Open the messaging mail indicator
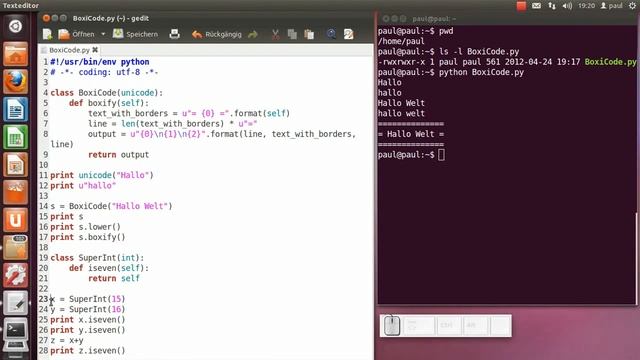This screenshot has height=360, width=640. coord(536,6)
